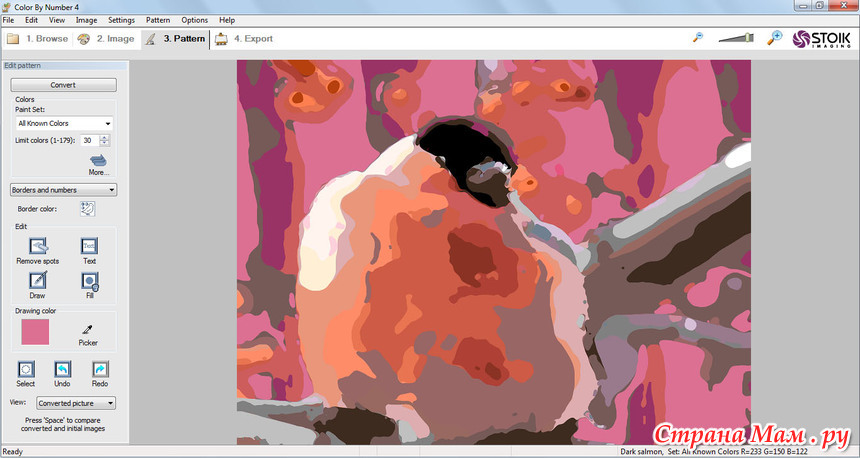
Task: Click the app icon in title bar
Action: click(x=7, y=7)
